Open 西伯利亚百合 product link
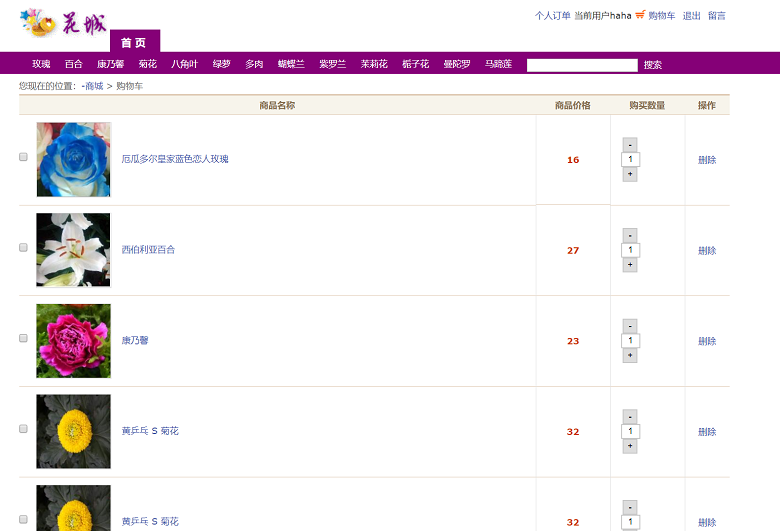The width and height of the screenshot is (780, 531). [x=148, y=249]
